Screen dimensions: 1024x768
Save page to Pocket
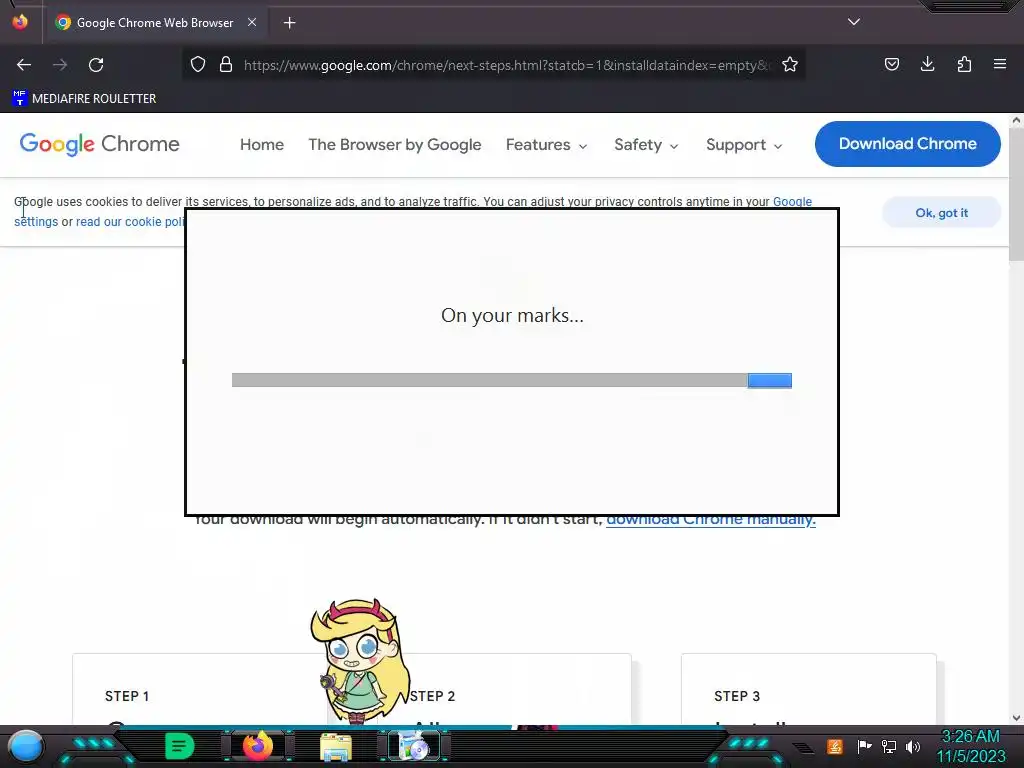[891, 64]
